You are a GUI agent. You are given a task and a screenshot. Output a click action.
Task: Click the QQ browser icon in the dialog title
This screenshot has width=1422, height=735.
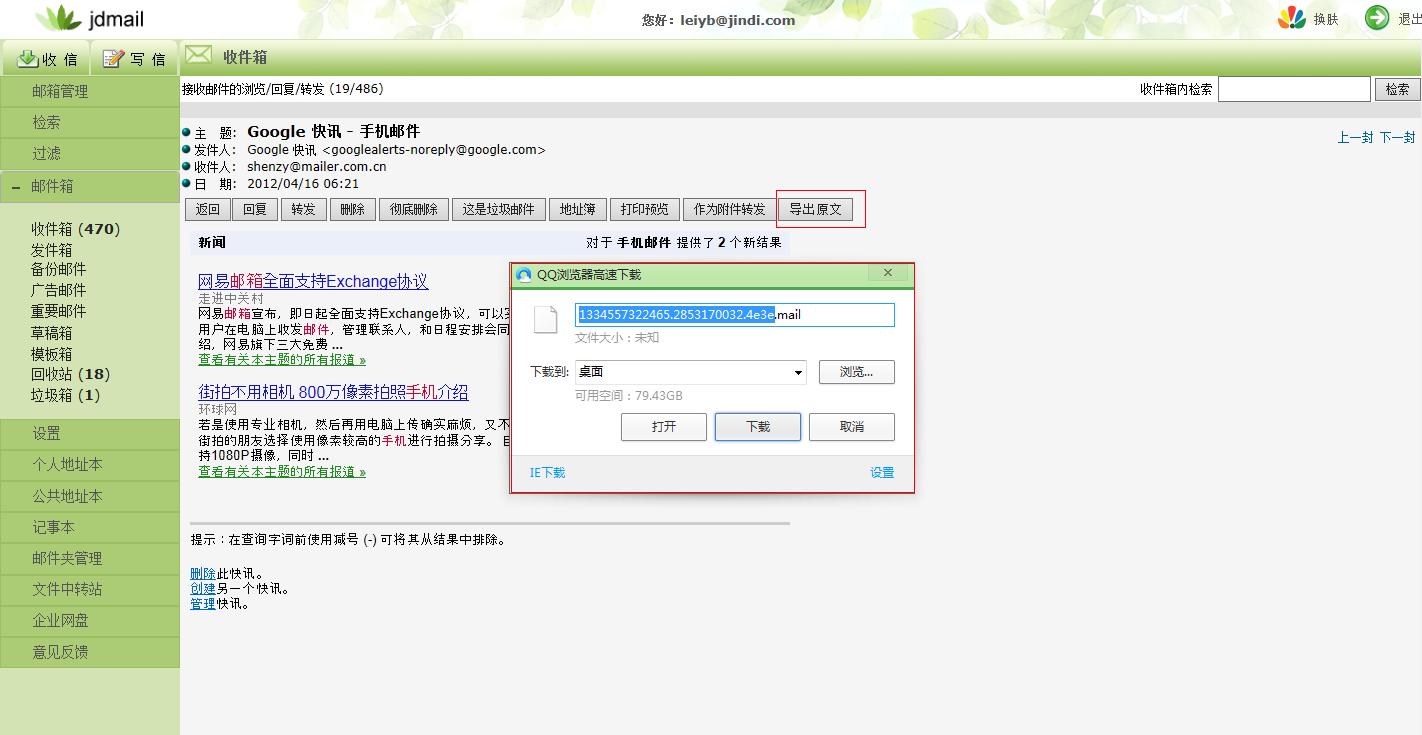tap(524, 274)
